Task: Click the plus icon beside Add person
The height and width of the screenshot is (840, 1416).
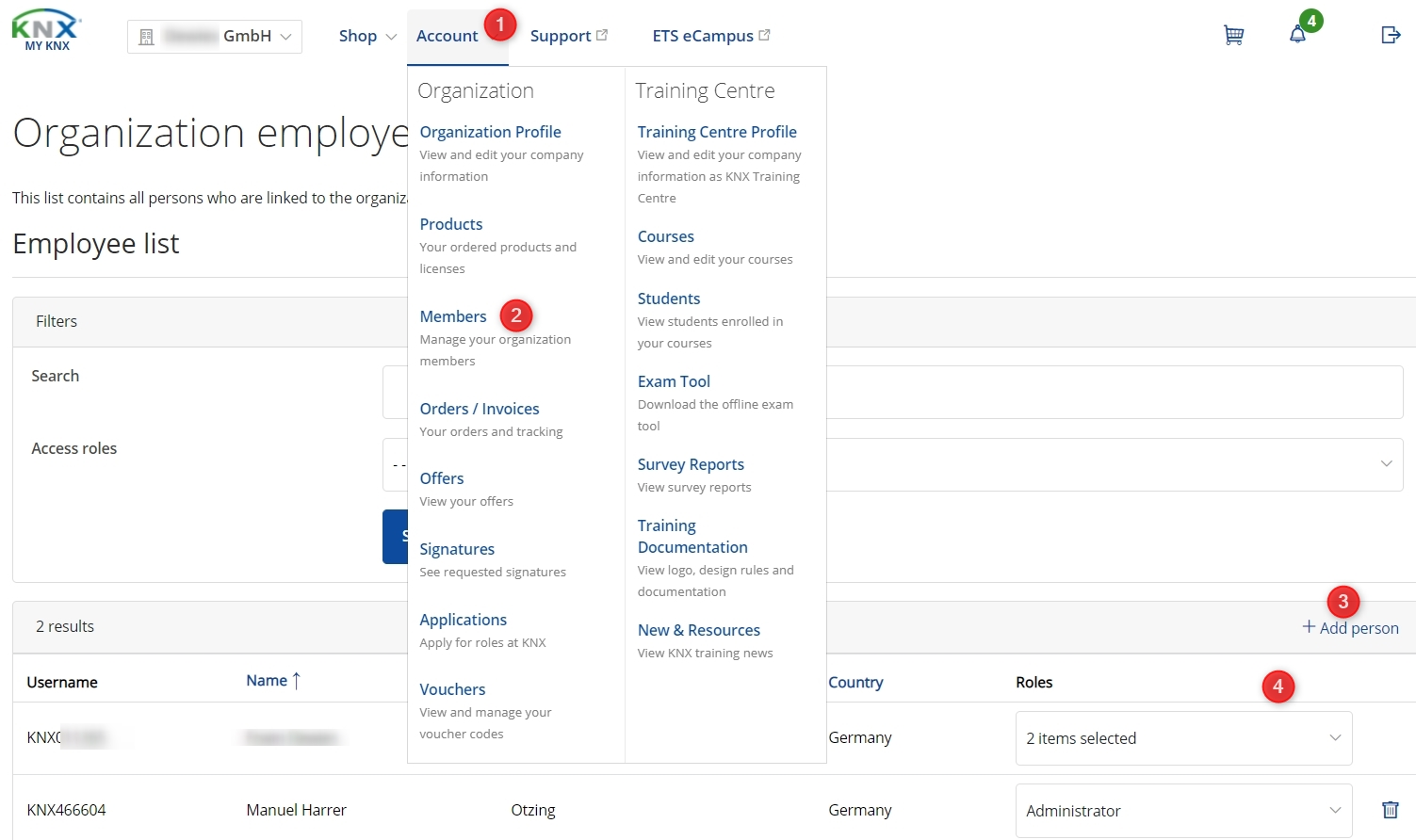Action: click(1309, 627)
